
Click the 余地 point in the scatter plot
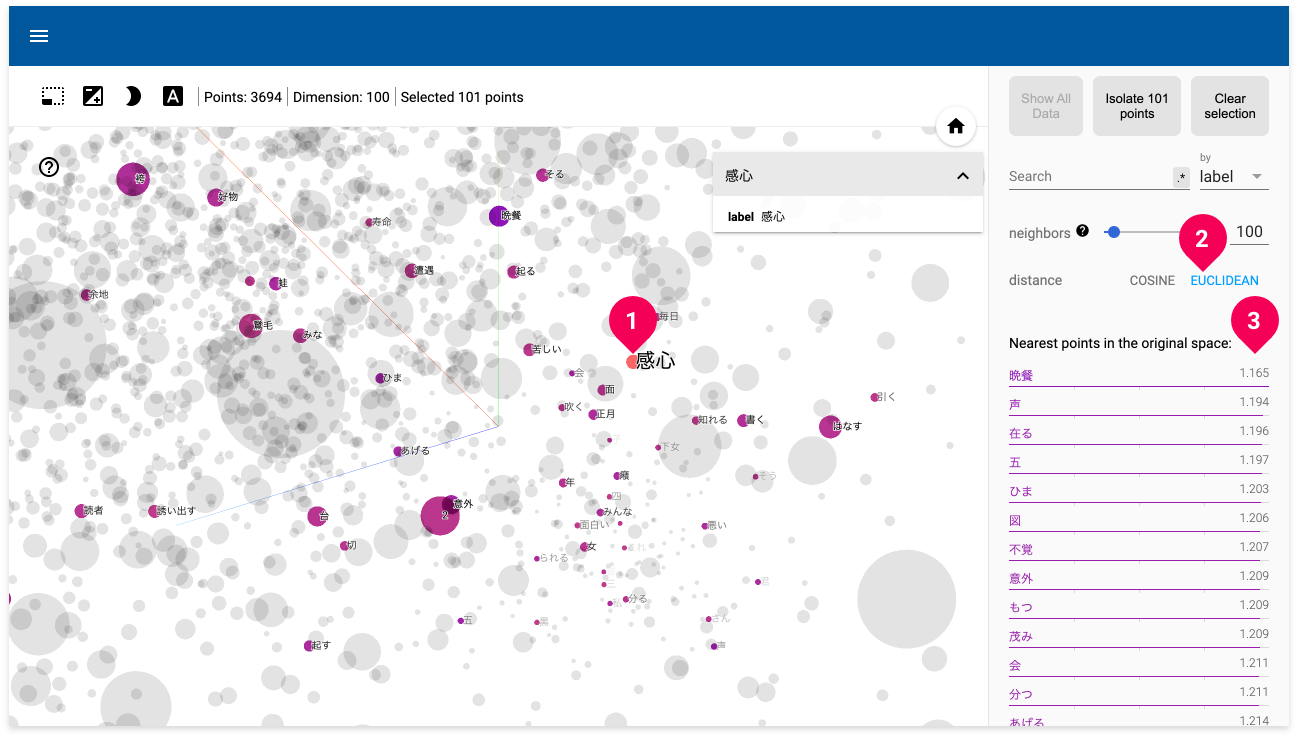[85, 295]
